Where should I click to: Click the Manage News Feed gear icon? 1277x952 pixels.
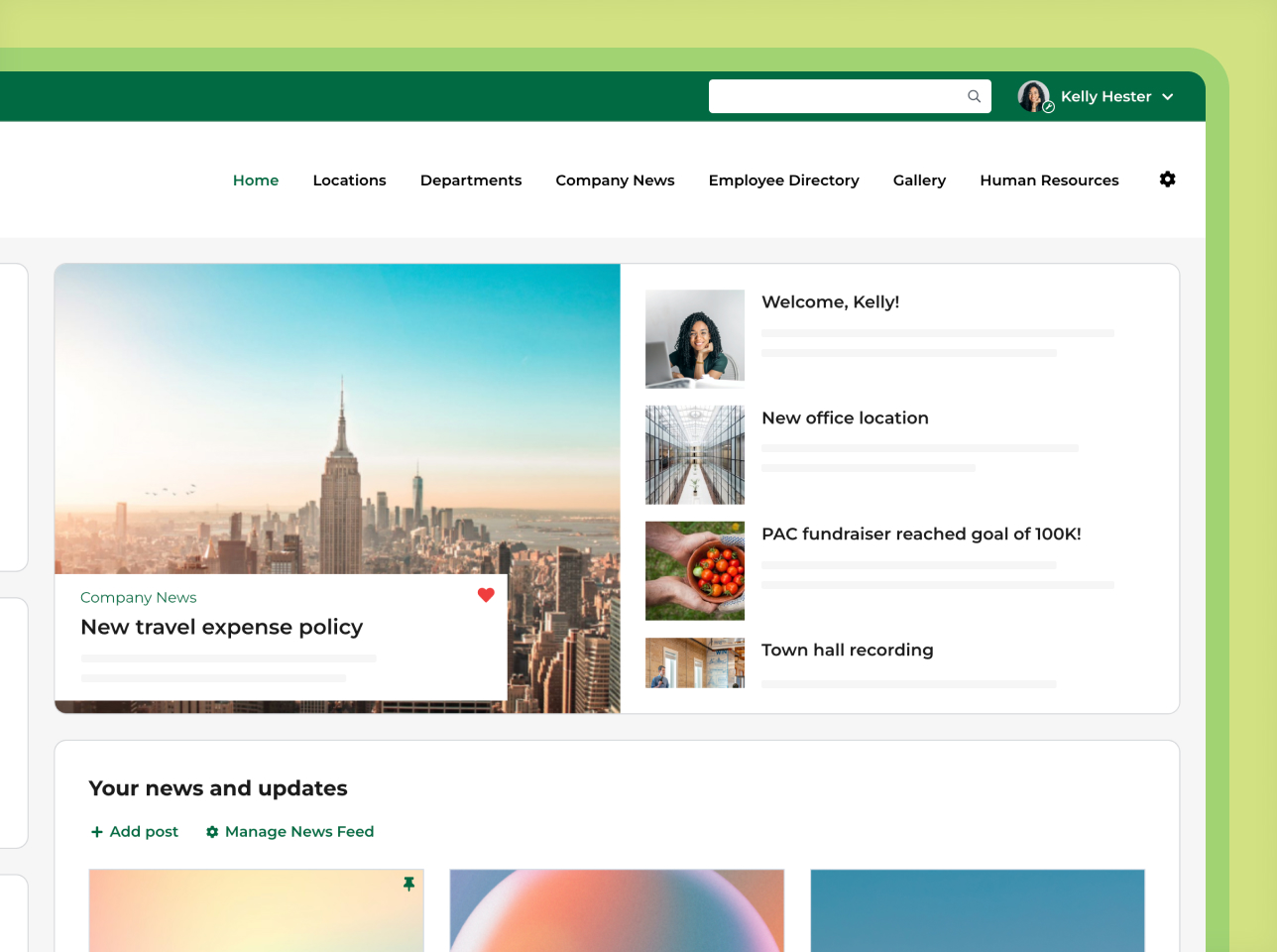click(212, 832)
